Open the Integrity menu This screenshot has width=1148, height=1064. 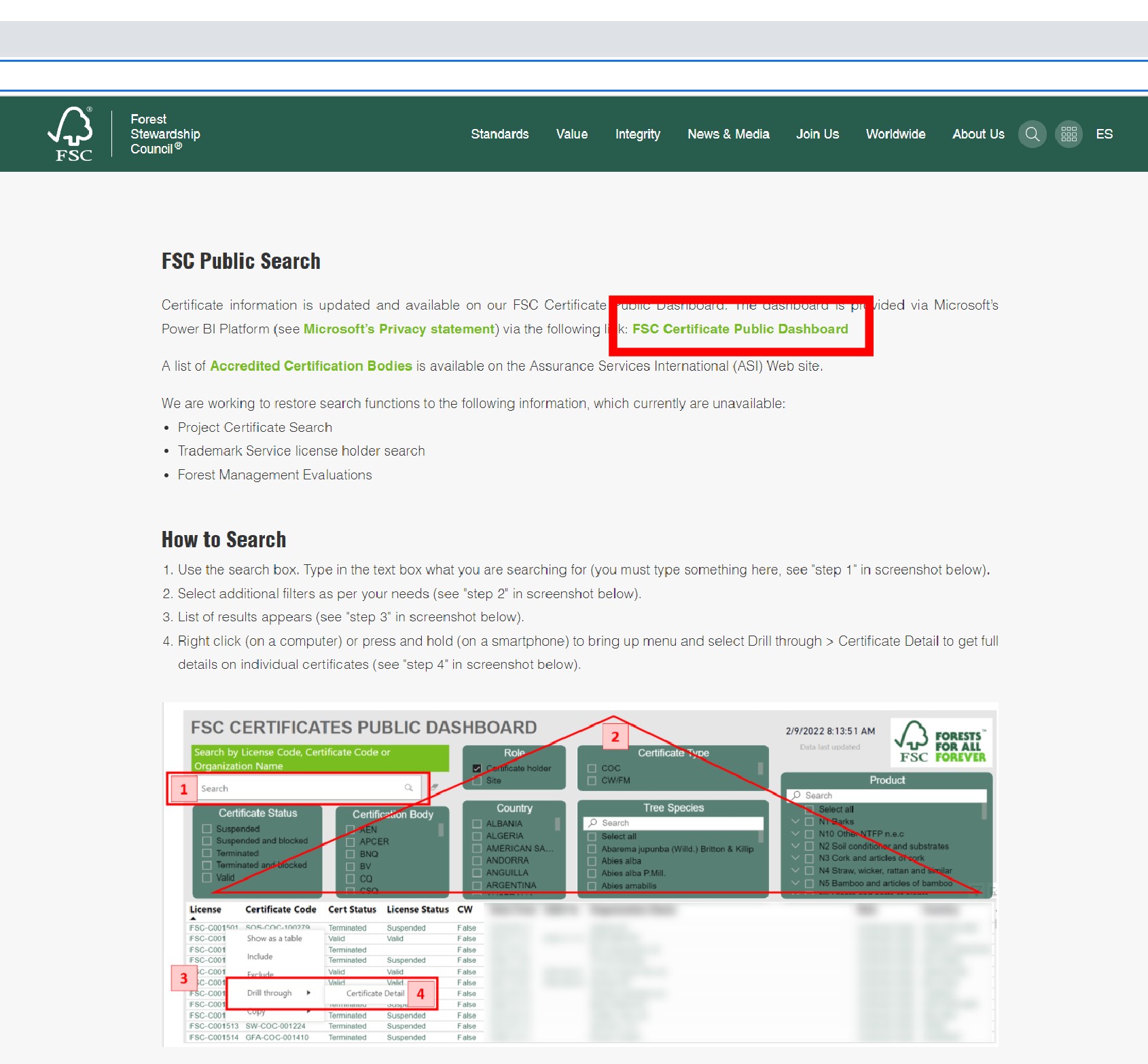tap(637, 134)
